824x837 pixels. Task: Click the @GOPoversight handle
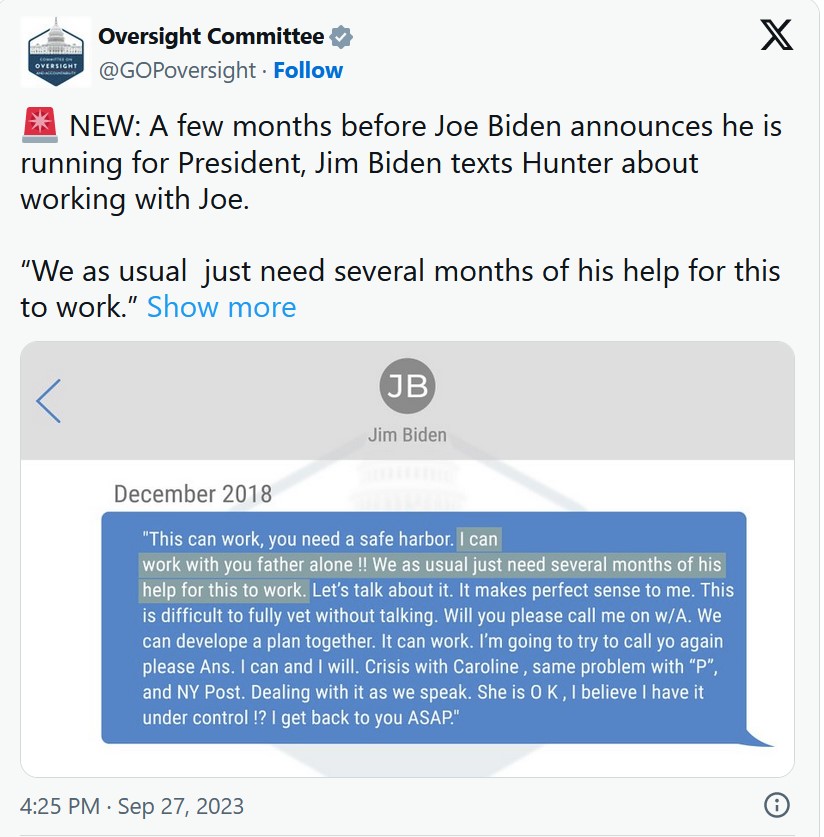click(x=177, y=70)
